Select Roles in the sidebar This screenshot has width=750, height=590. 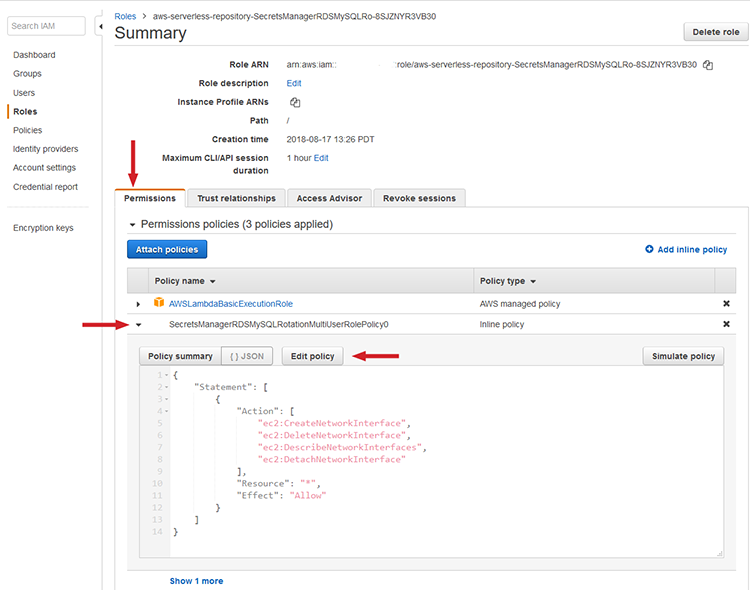(25, 111)
